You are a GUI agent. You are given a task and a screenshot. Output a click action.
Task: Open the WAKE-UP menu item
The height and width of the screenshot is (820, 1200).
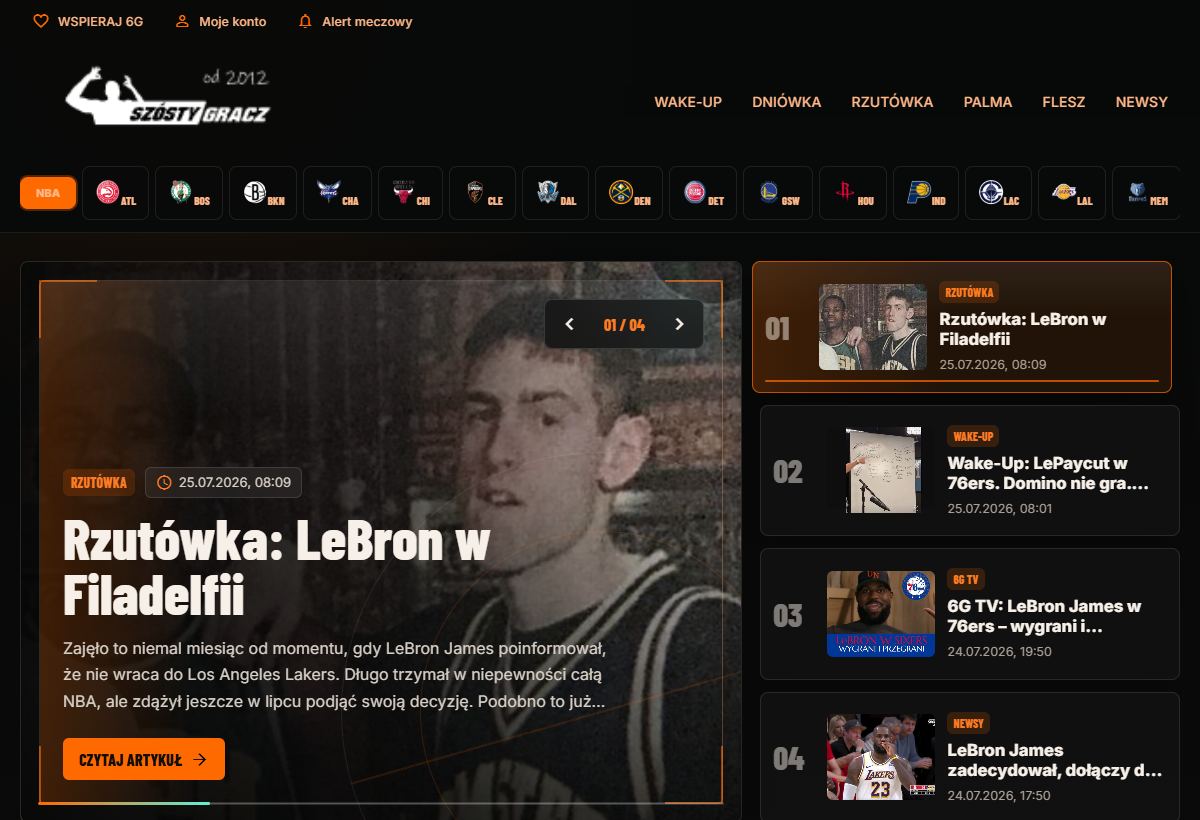pyautogui.click(x=688, y=102)
